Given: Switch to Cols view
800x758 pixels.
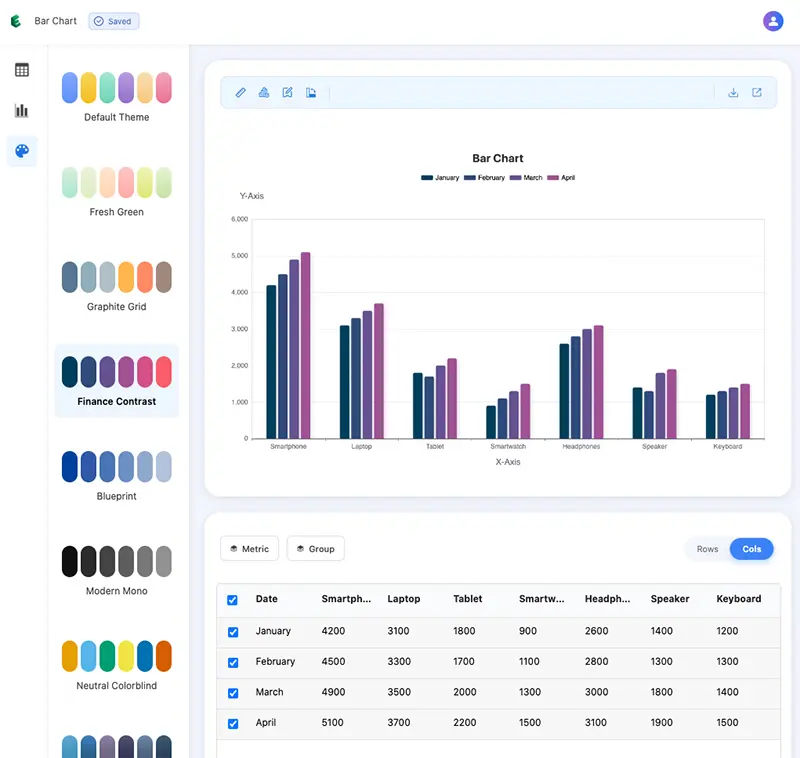Looking at the screenshot, I should click(752, 549).
